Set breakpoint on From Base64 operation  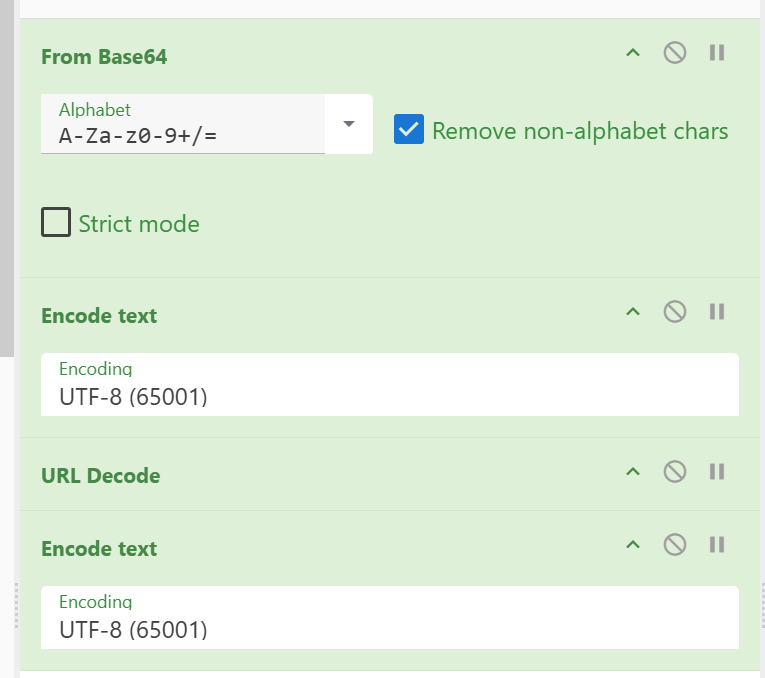[x=717, y=53]
